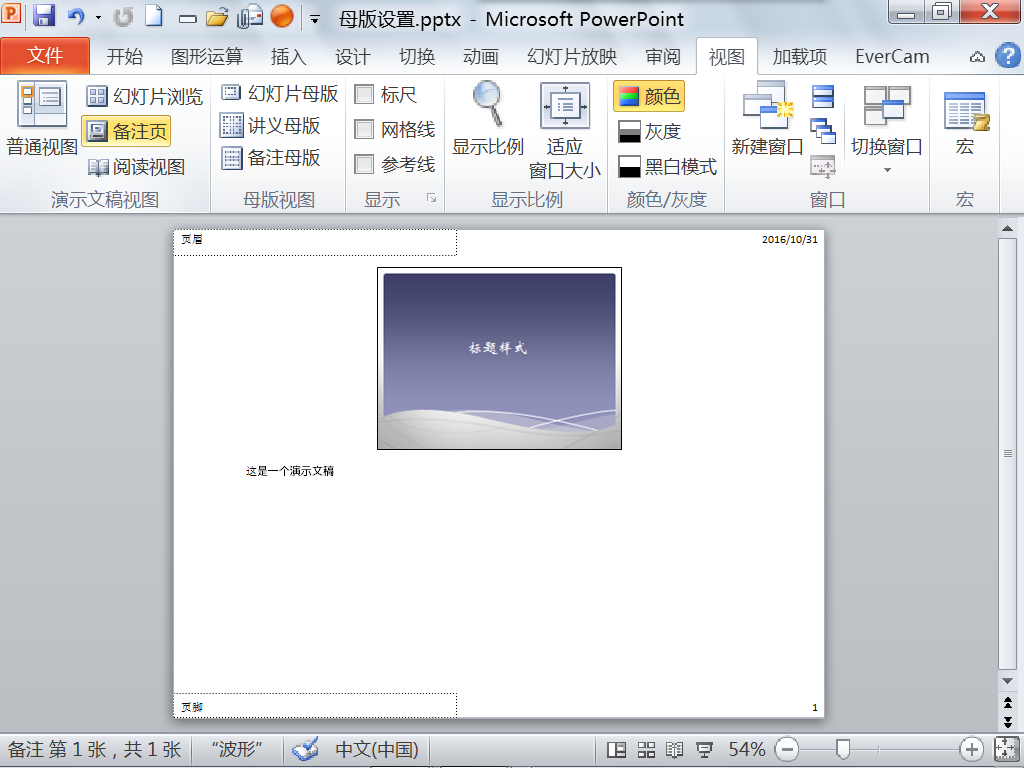
Task: Click the vertical scrollbar down arrow
Action: click(1007, 680)
